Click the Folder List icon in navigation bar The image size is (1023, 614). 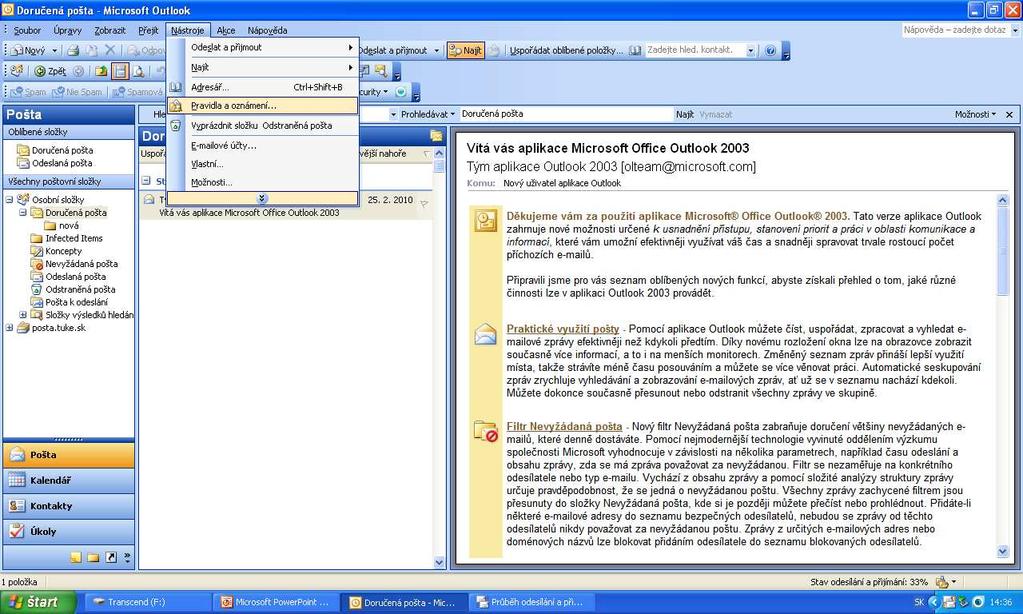pyautogui.click(x=93, y=557)
